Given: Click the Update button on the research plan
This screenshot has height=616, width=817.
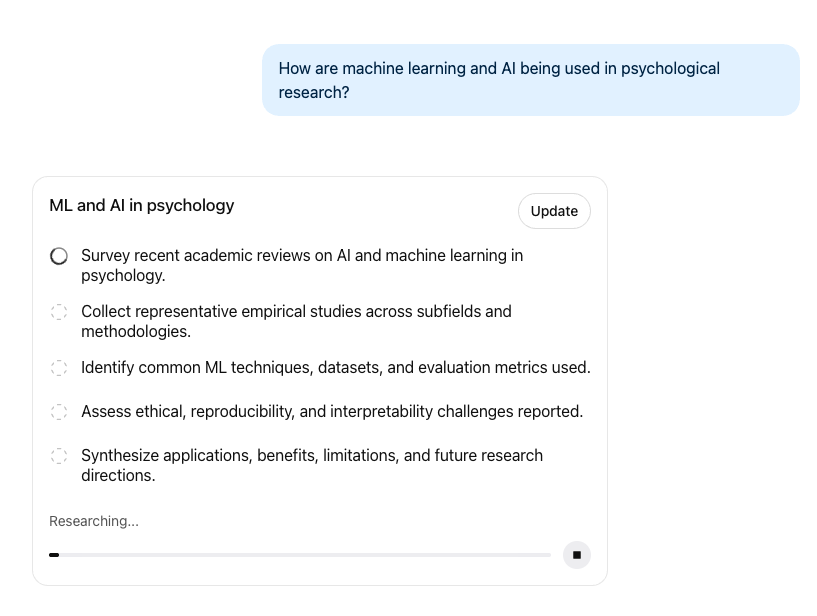Looking at the screenshot, I should 554,211.
